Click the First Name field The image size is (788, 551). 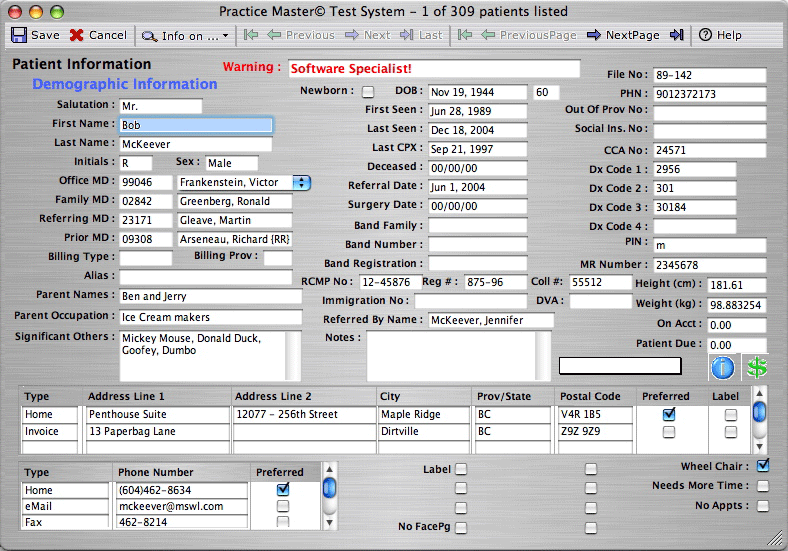click(x=196, y=125)
